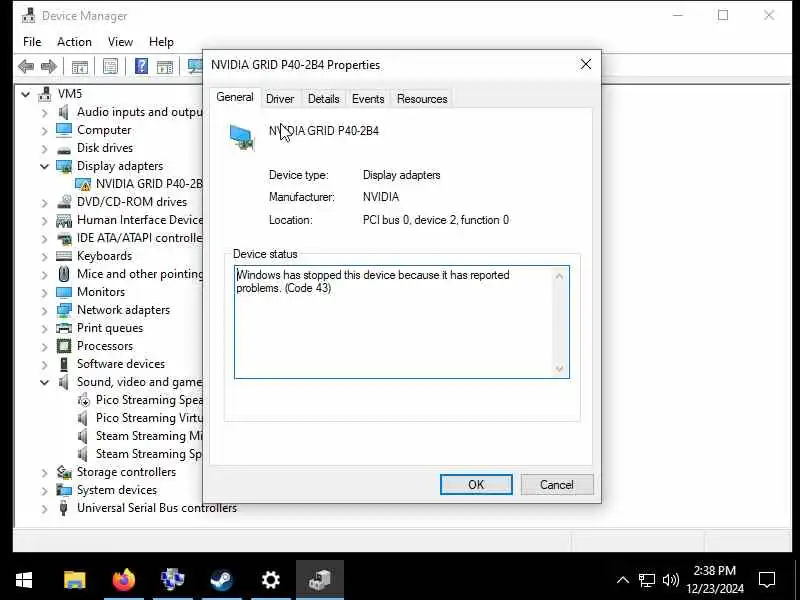800x600 pixels.
Task: Switch to the Driver tab
Action: point(280,99)
